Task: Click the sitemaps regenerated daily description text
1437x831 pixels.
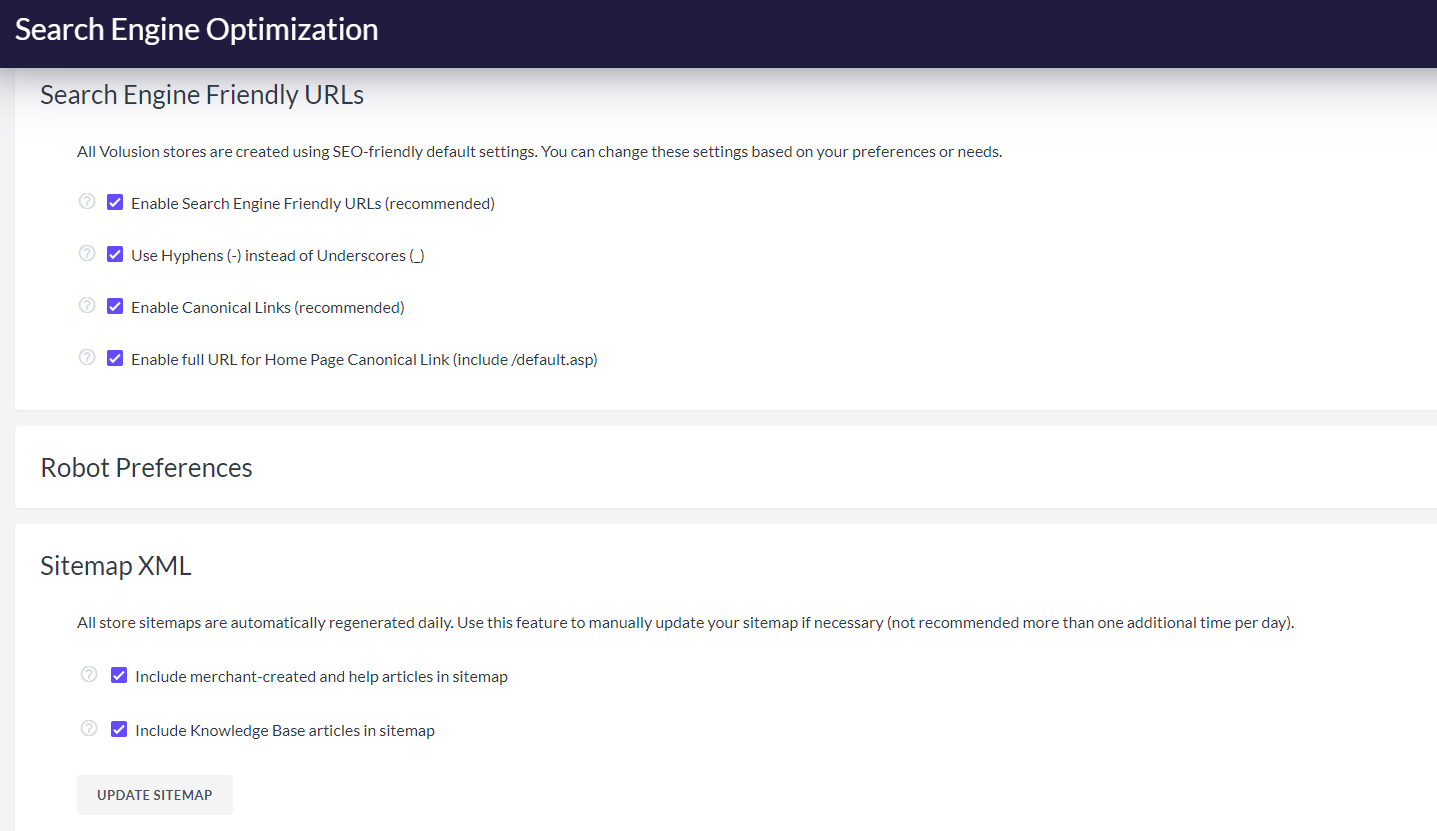Action: (x=685, y=623)
